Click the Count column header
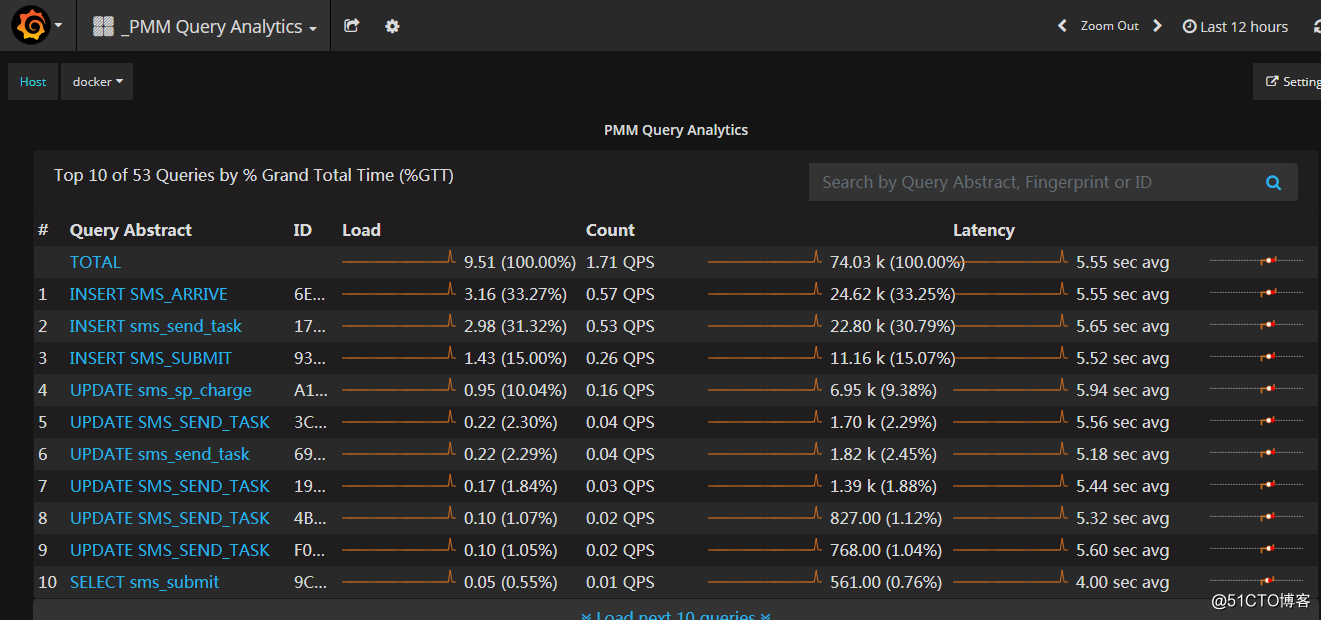 (610, 230)
